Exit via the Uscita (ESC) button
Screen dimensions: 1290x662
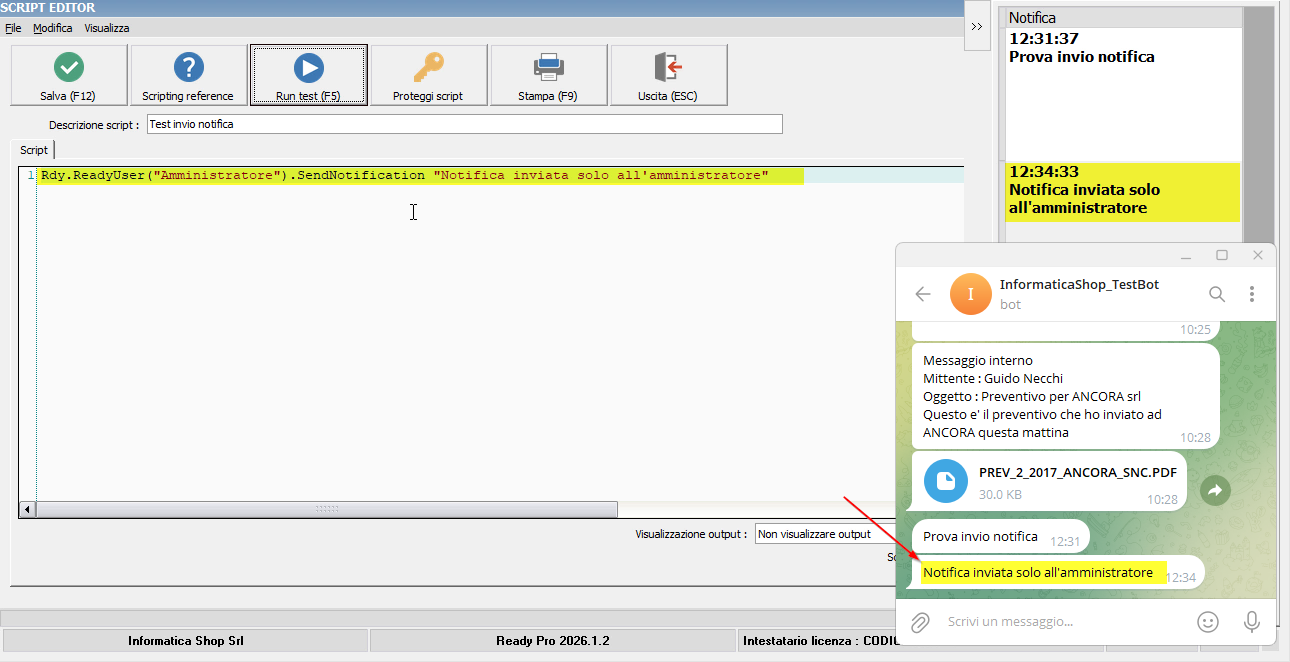click(x=668, y=75)
